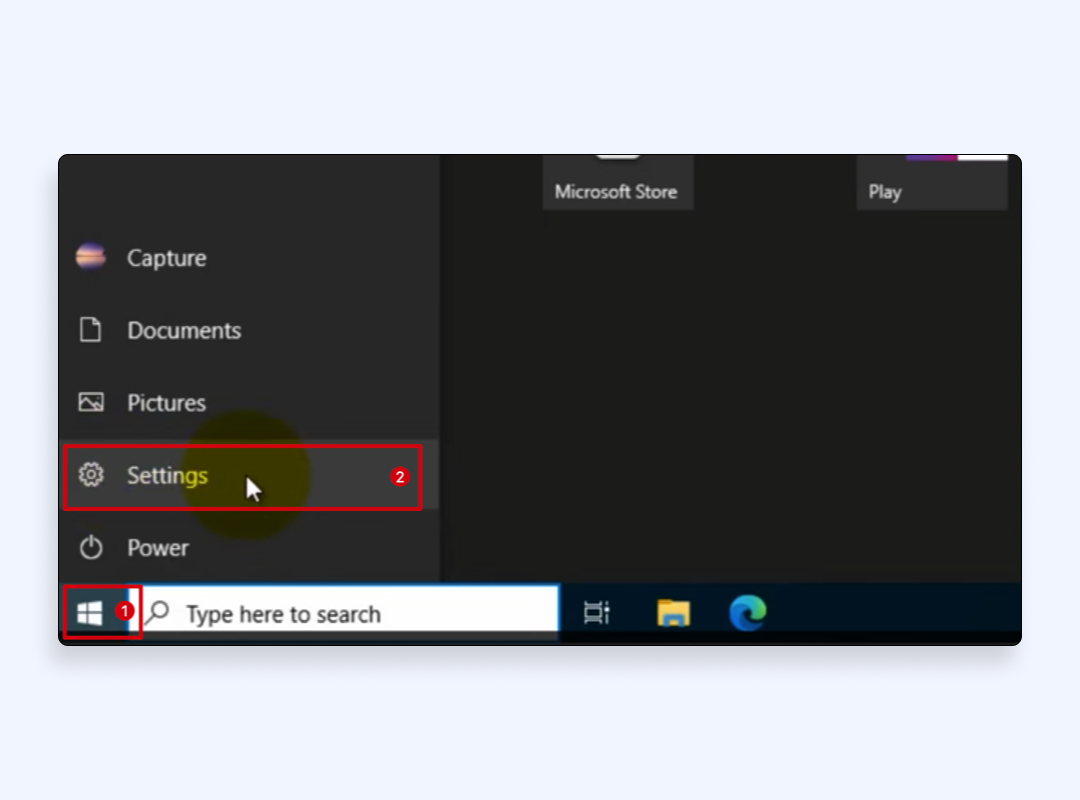Select the Capture user account entry
This screenshot has width=1080, height=800.
pos(249,258)
